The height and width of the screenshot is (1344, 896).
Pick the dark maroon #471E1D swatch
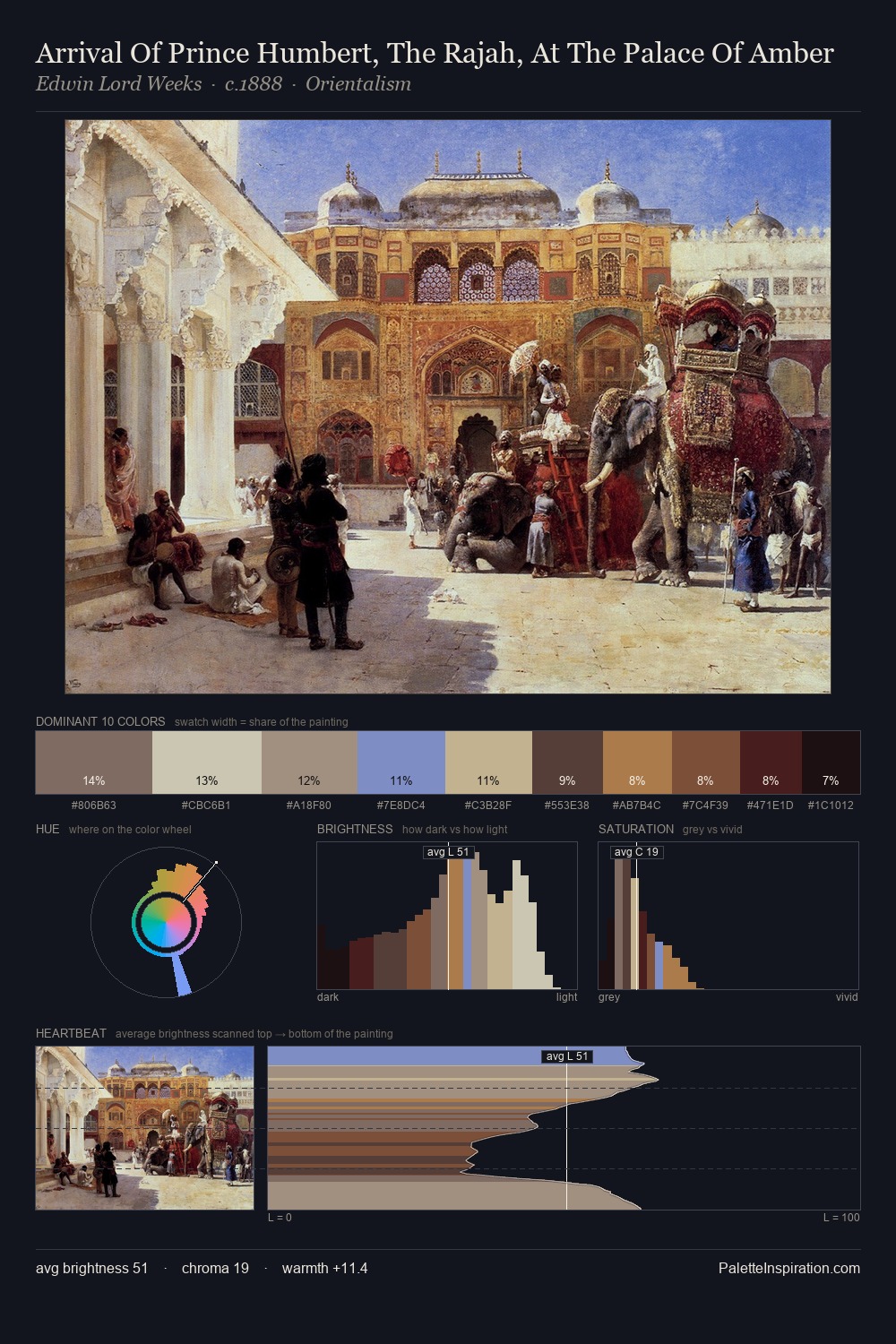(771, 762)
